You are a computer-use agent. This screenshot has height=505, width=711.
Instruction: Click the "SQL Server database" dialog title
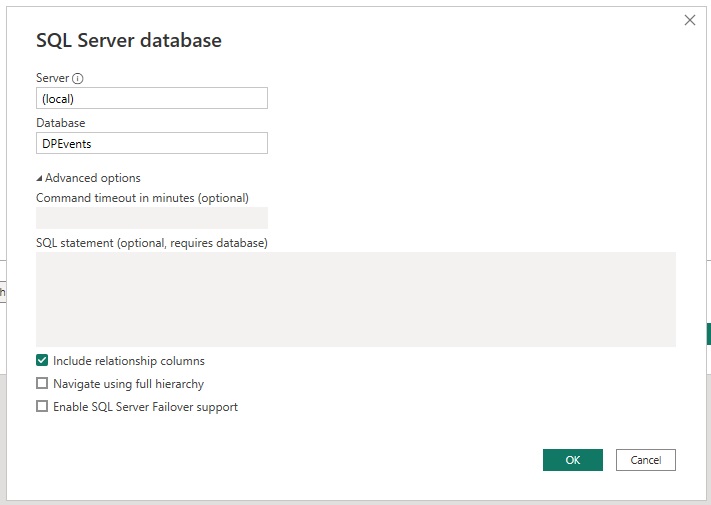click(129, 41)
